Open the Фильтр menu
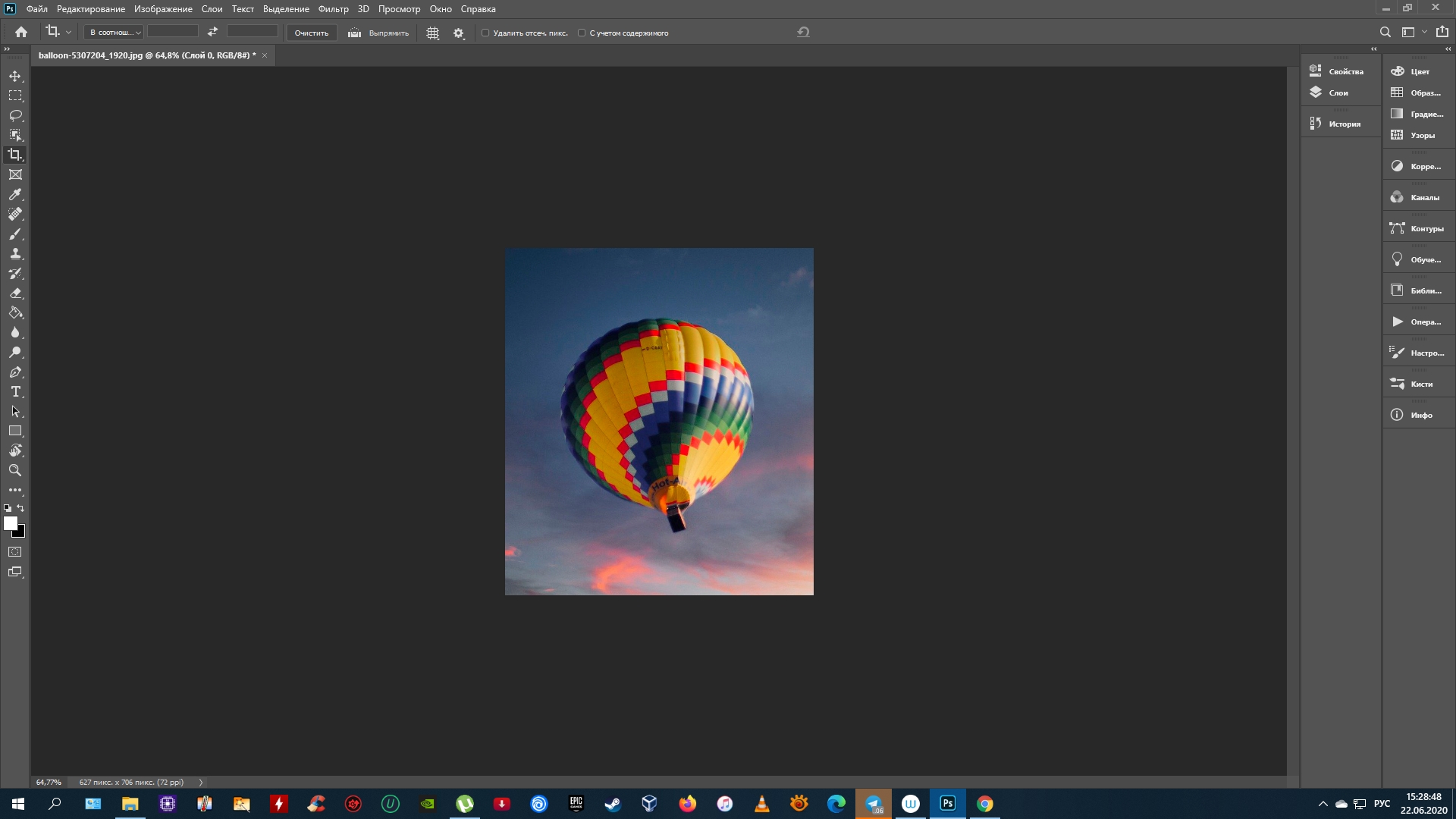The height and width of the screenshot is (819, 1456). (333, 9)
